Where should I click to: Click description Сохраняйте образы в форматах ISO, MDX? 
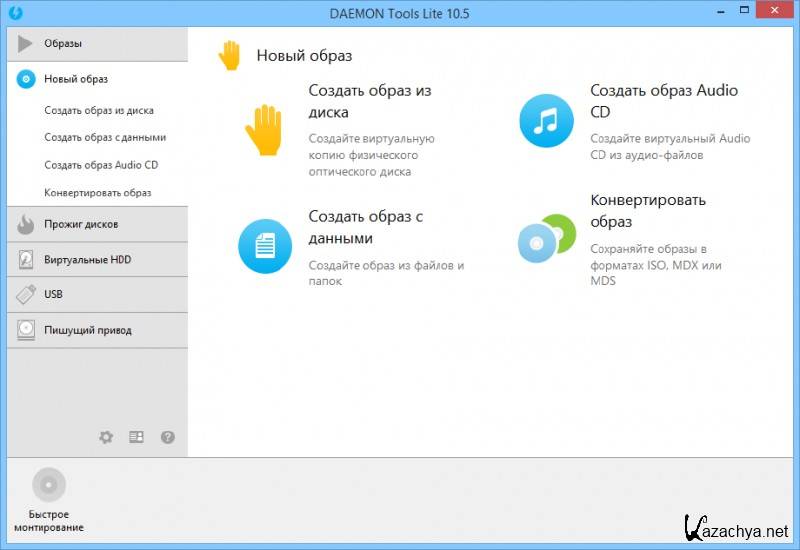(656, 265)
